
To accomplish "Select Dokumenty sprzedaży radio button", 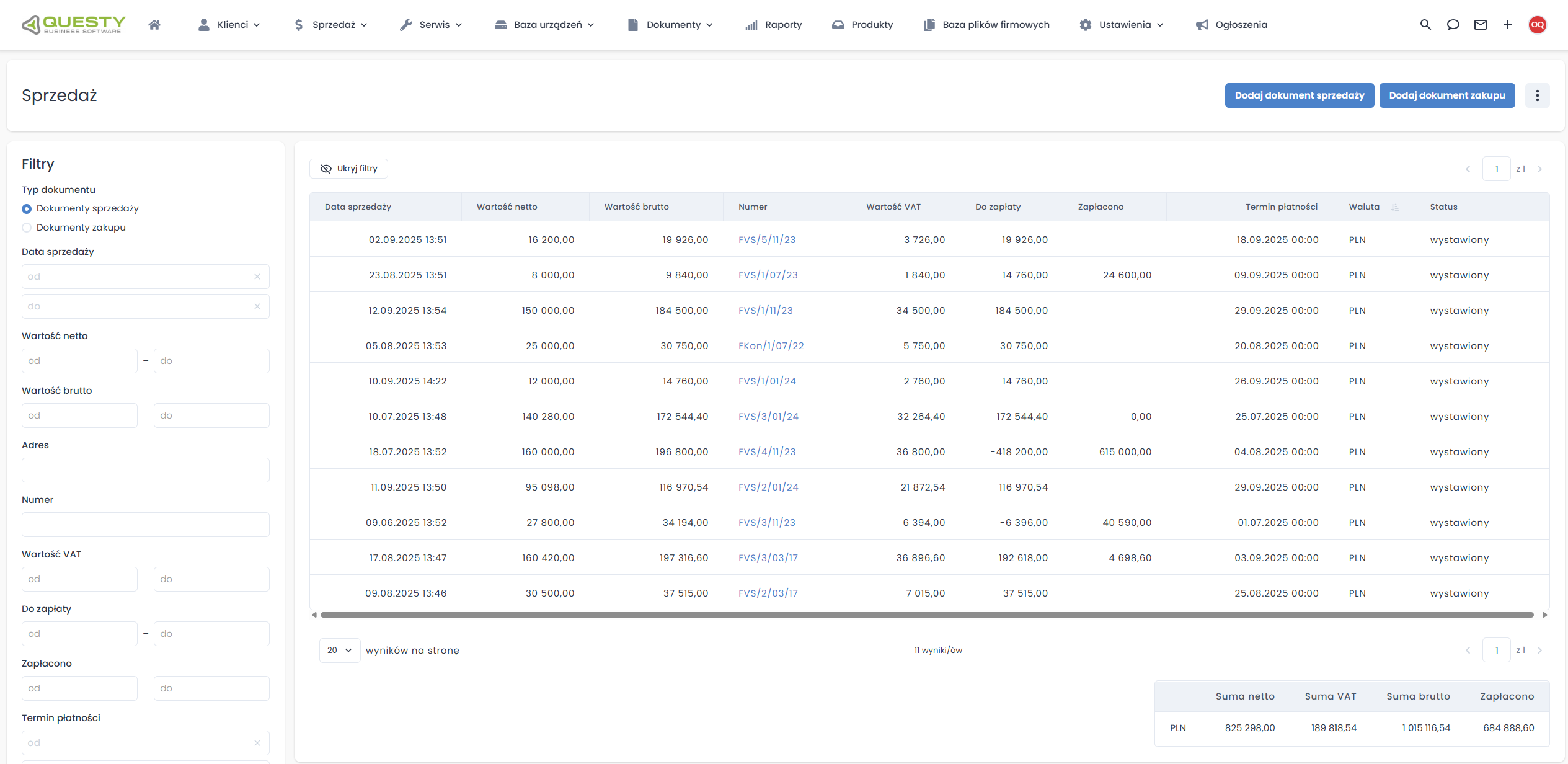I will (x=27, y=209).
